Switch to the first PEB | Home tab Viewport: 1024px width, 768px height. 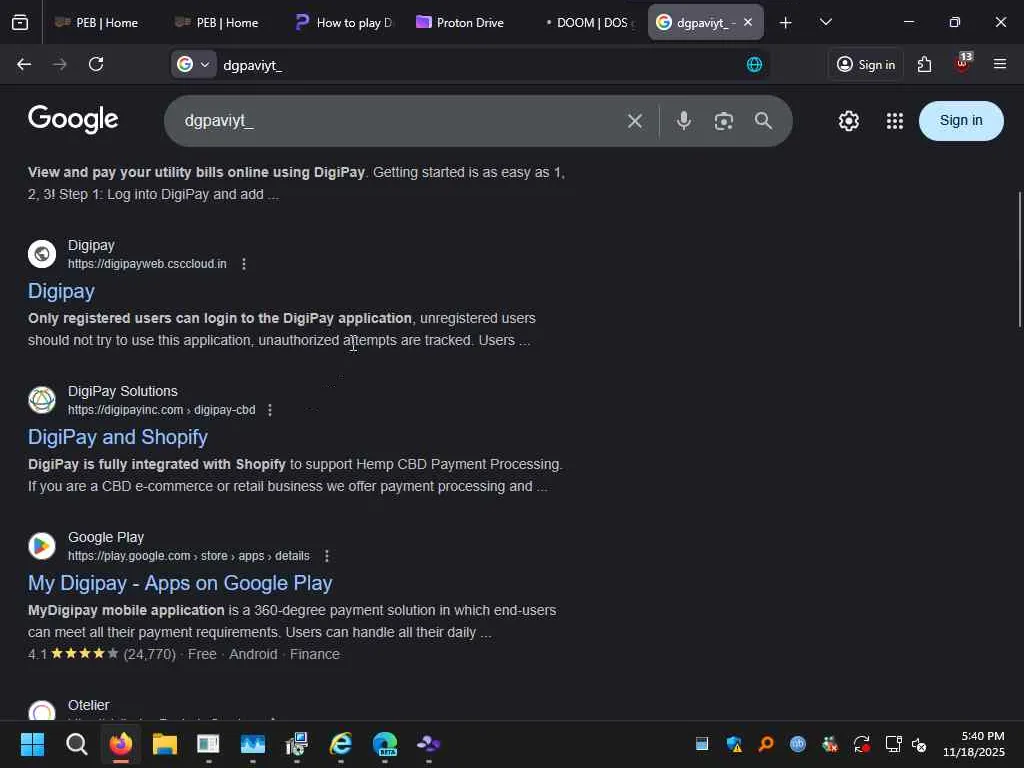pyautogui.click(x=97, y=23)
